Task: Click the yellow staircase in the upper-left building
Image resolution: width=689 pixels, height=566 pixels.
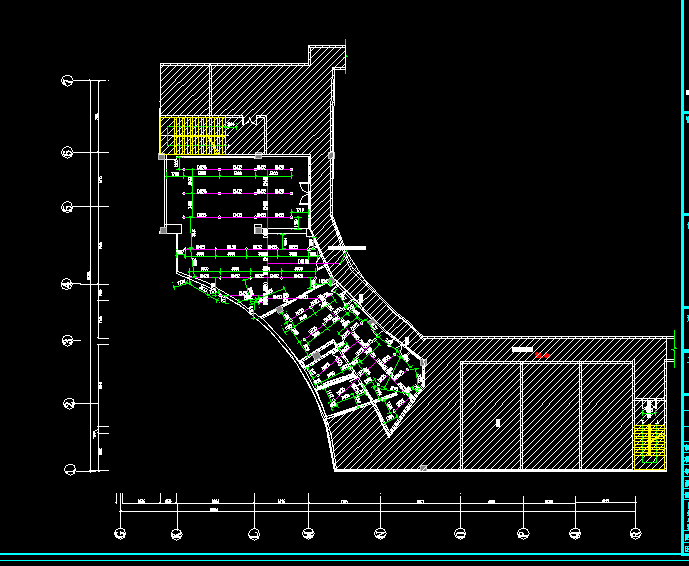Action: (x=190, y=135)
